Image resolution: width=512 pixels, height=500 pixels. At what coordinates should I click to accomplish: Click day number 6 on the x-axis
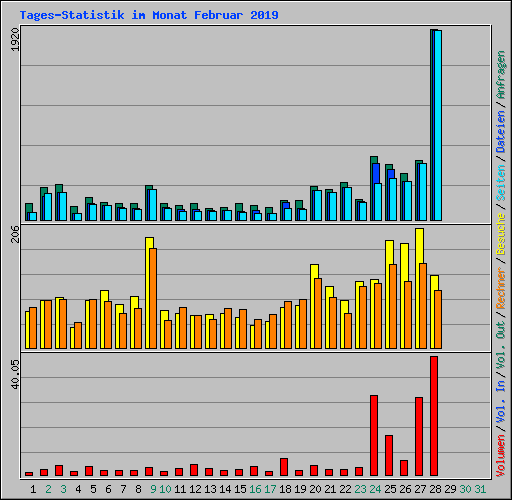click(x=108, y=489)
